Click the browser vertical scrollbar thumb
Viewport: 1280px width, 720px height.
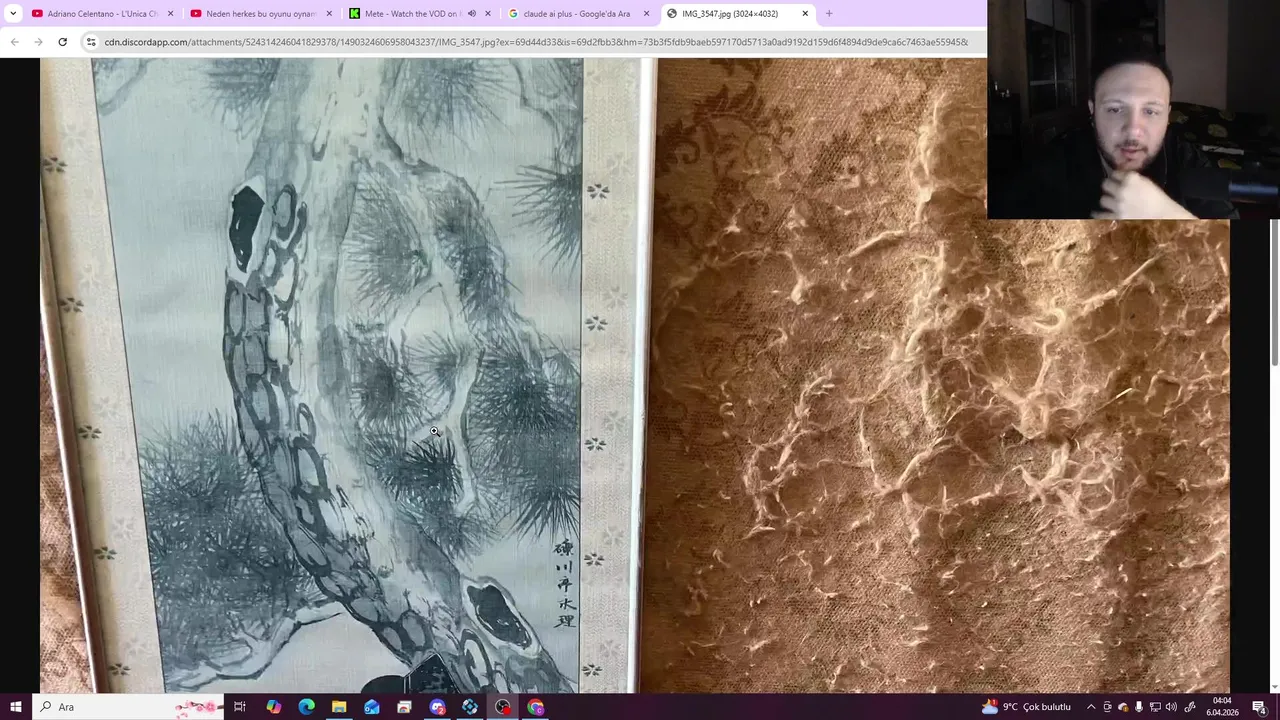point(1274,292)
